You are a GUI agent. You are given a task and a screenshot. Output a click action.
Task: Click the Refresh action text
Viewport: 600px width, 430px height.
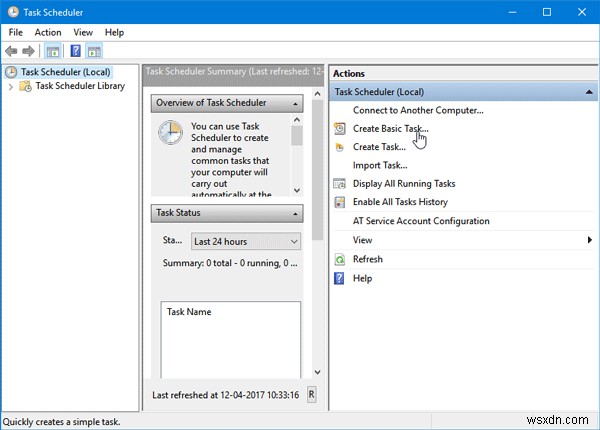pos(368,259)
